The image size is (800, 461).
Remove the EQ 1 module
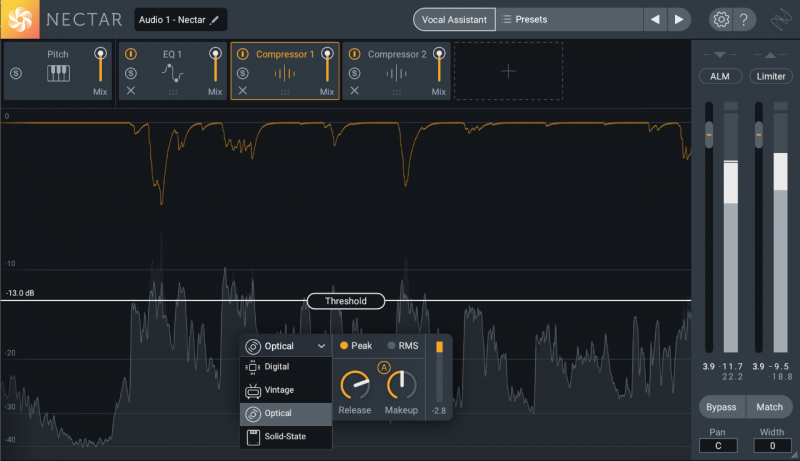coord(131,91)
